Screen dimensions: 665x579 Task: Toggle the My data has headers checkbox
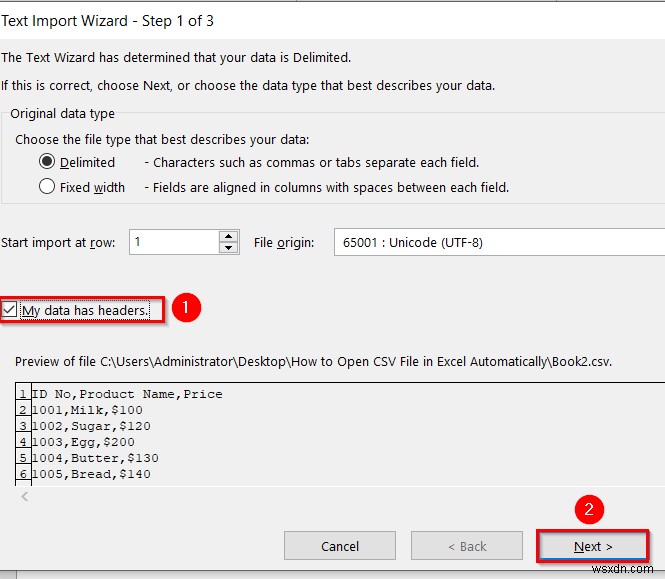(9, 310)
